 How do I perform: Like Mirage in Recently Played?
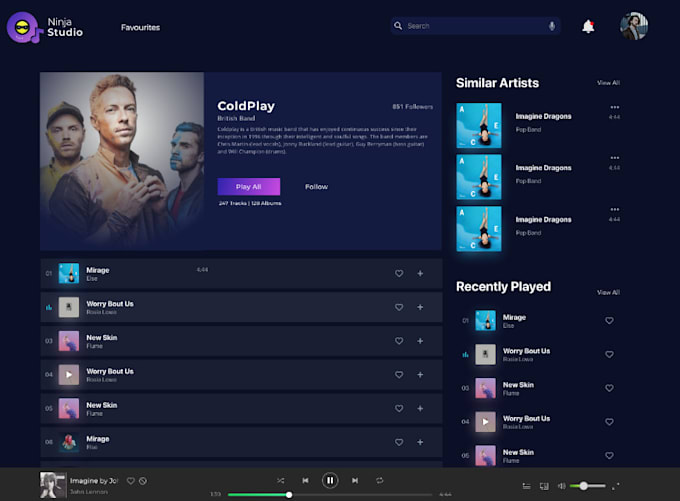click(609, 321)
